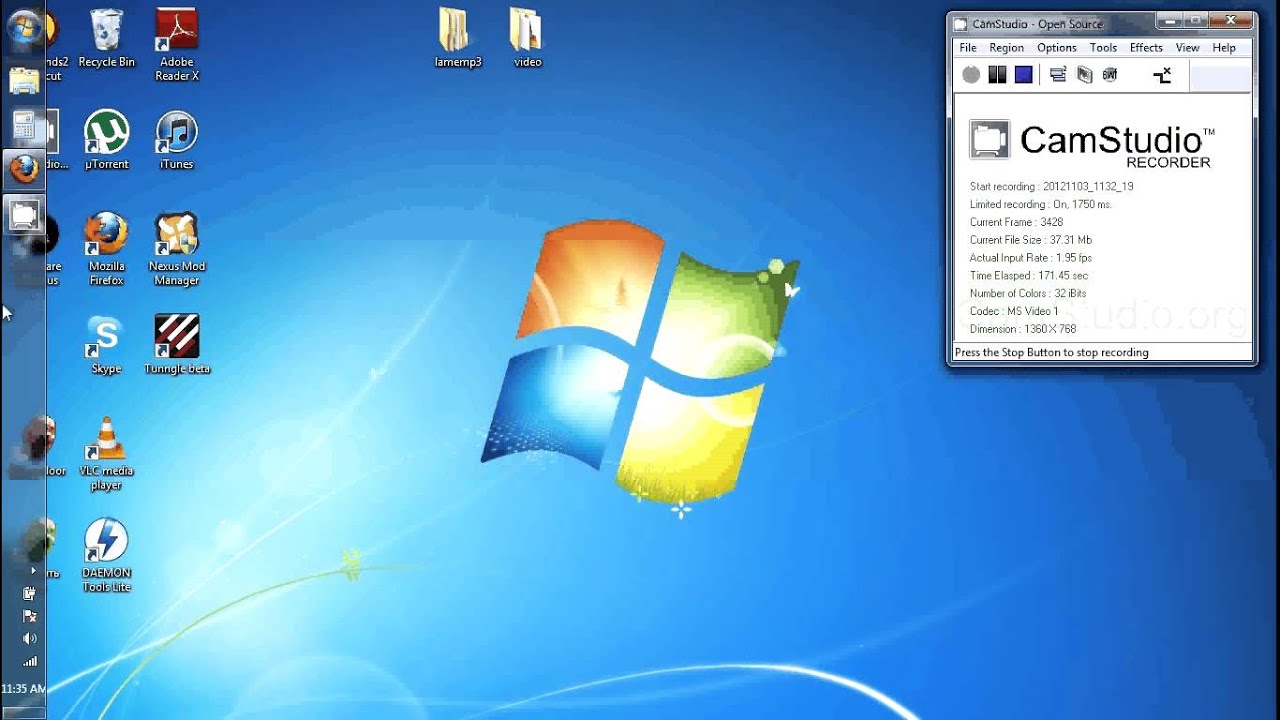
Task: Stop recording with the blue Stop button
Action: click(1023, 75)
